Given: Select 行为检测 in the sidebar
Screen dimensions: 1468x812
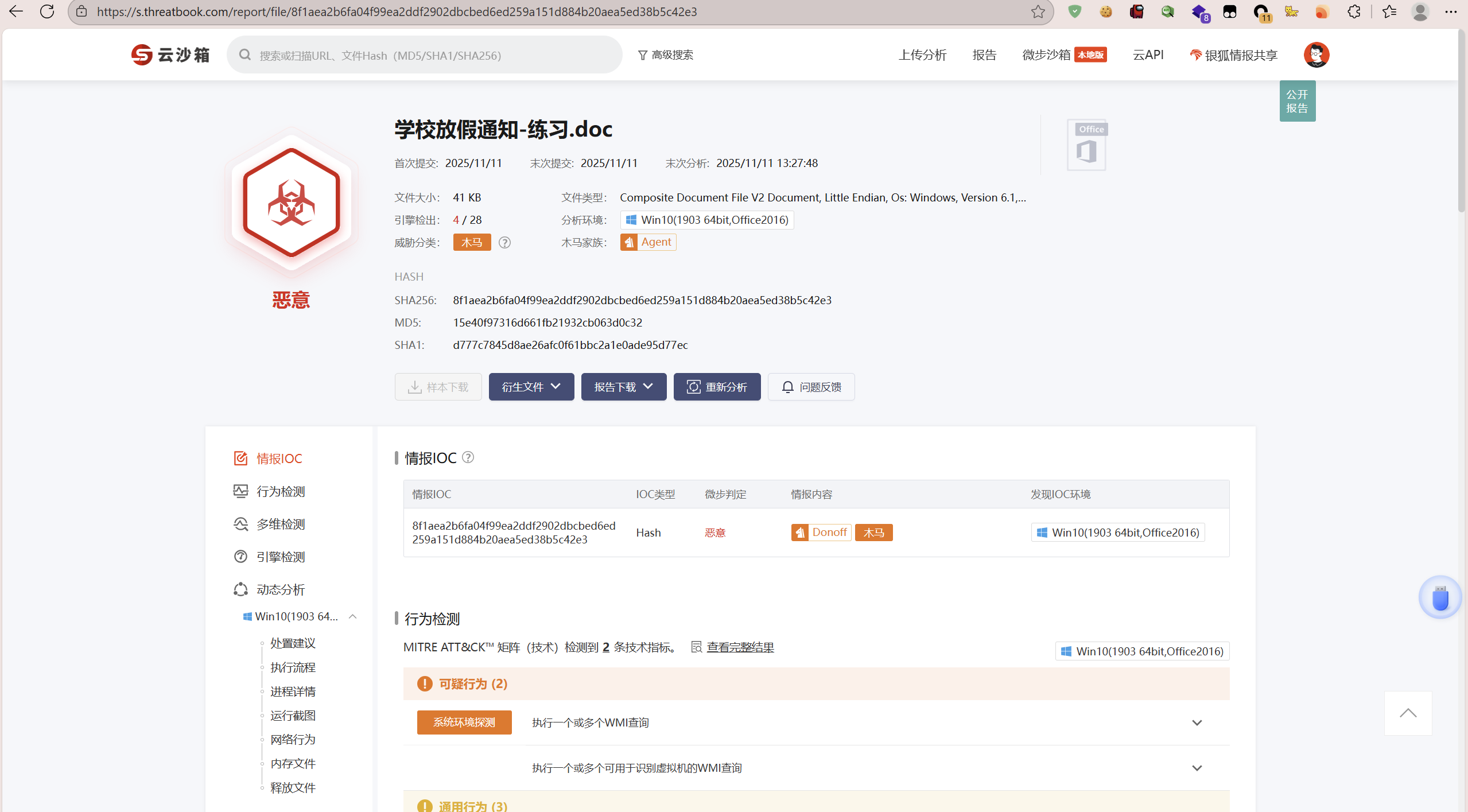Looking at the screenshot, I should click(x=269, y=491).
